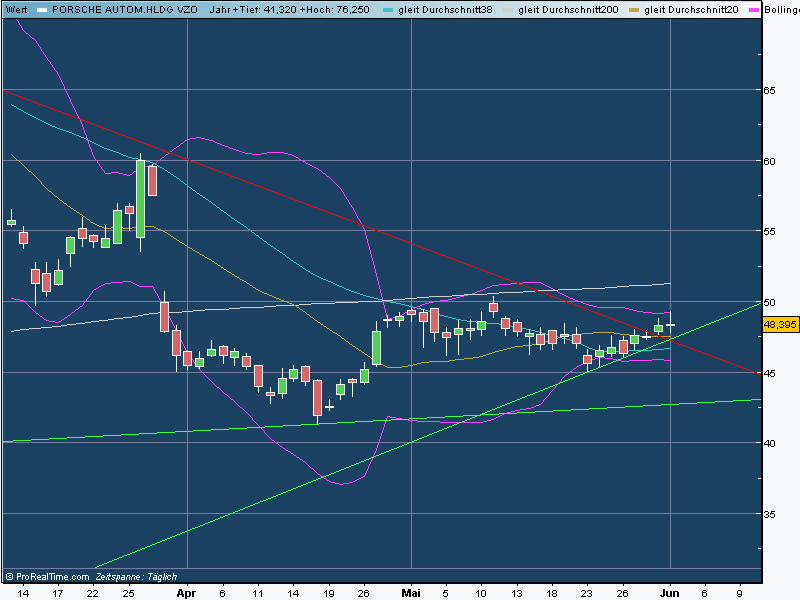Click the gleit Durchschnitt200 legend text

[568, 9]
